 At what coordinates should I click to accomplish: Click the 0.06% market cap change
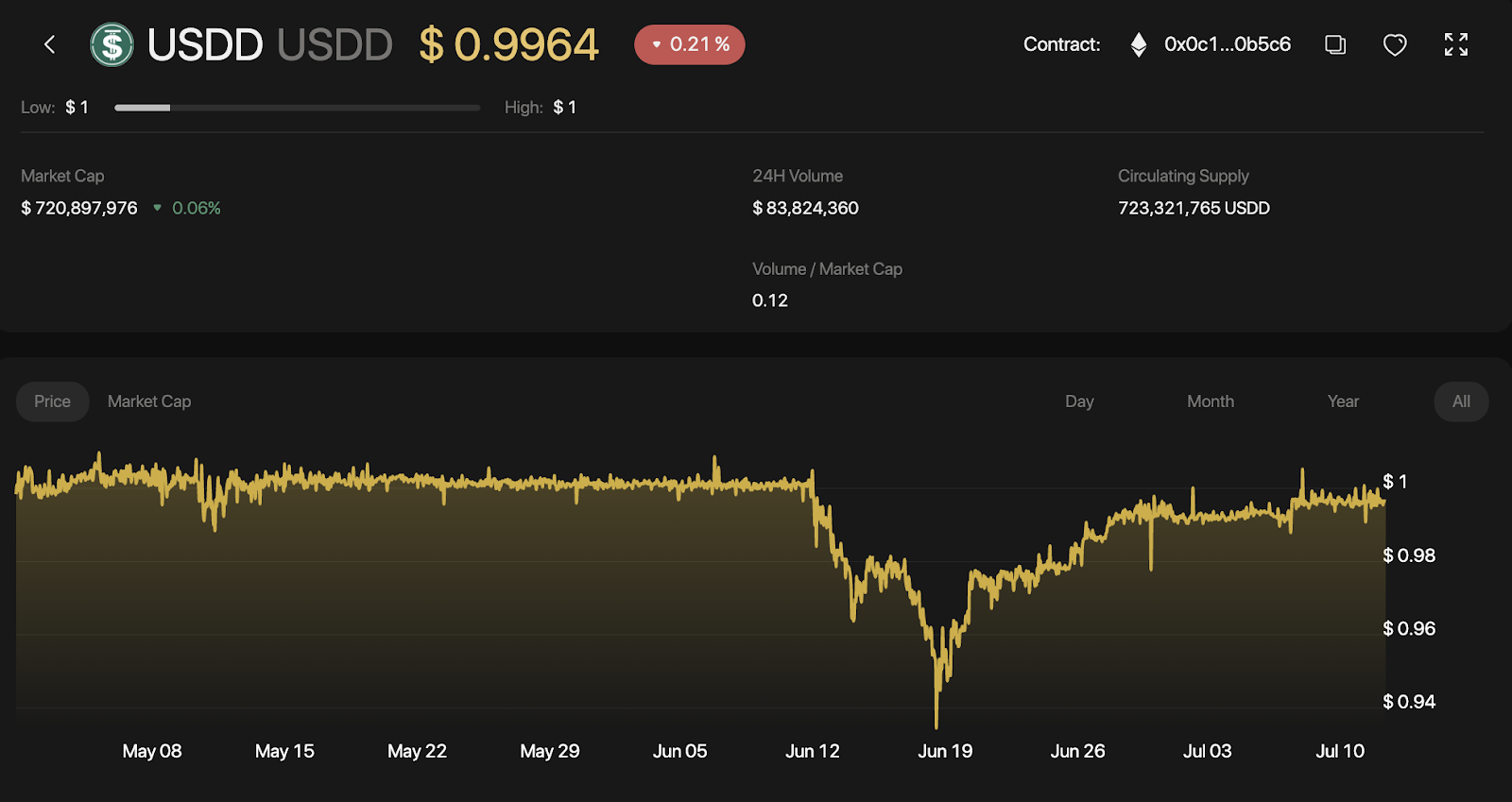pos(197,208)
